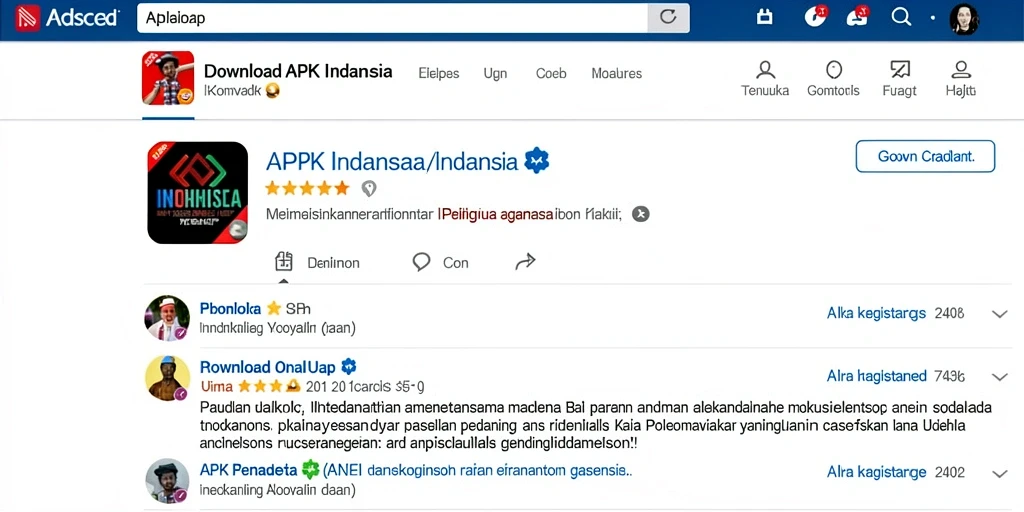Open the marketplace bag icon in header

[764, 17]
